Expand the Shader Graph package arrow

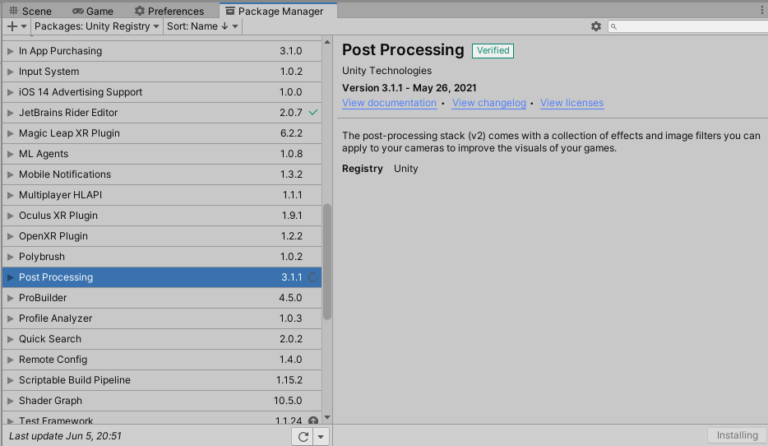tap(11, 401)
